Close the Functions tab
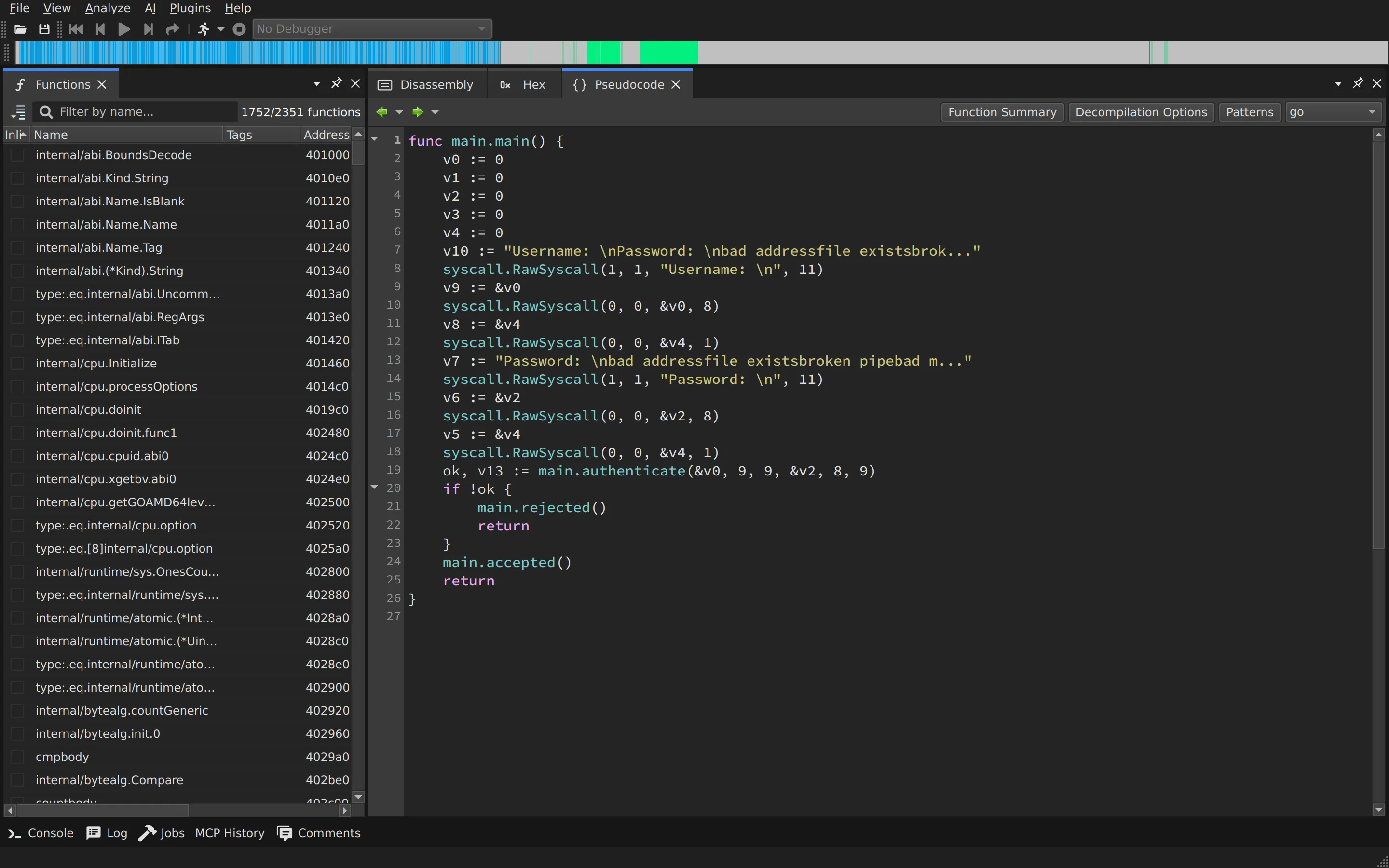Viewport: 1389px width, 868px height. point(102,84)
